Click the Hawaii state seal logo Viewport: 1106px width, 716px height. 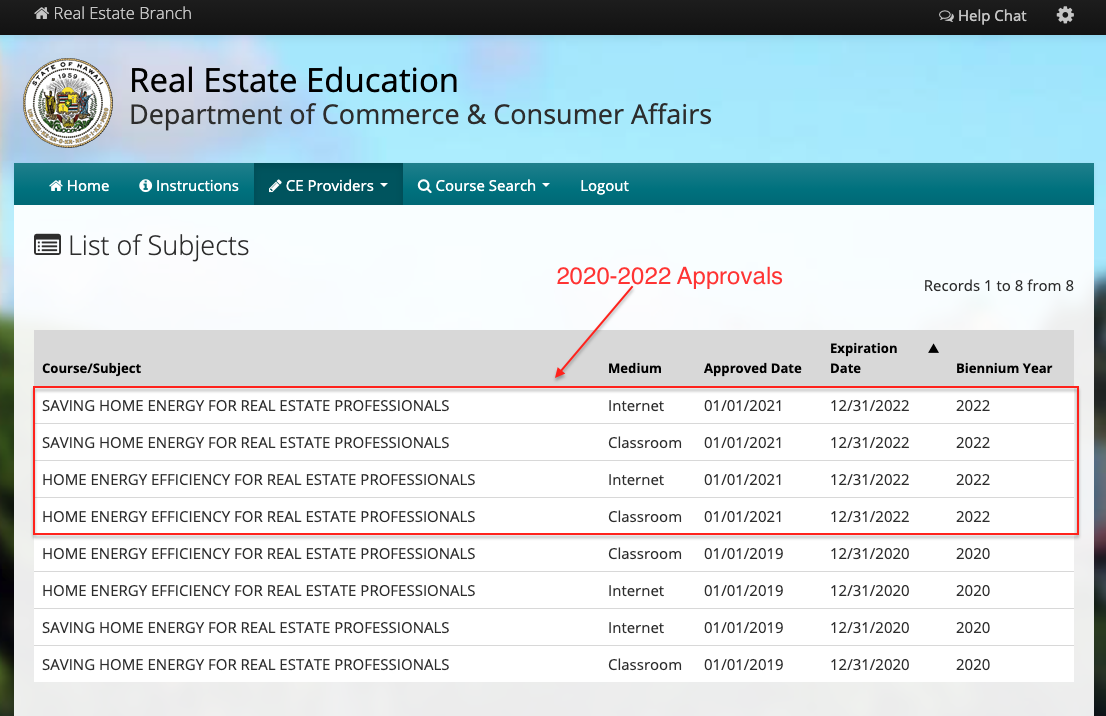pyautogui.click(x=67, y=102)
